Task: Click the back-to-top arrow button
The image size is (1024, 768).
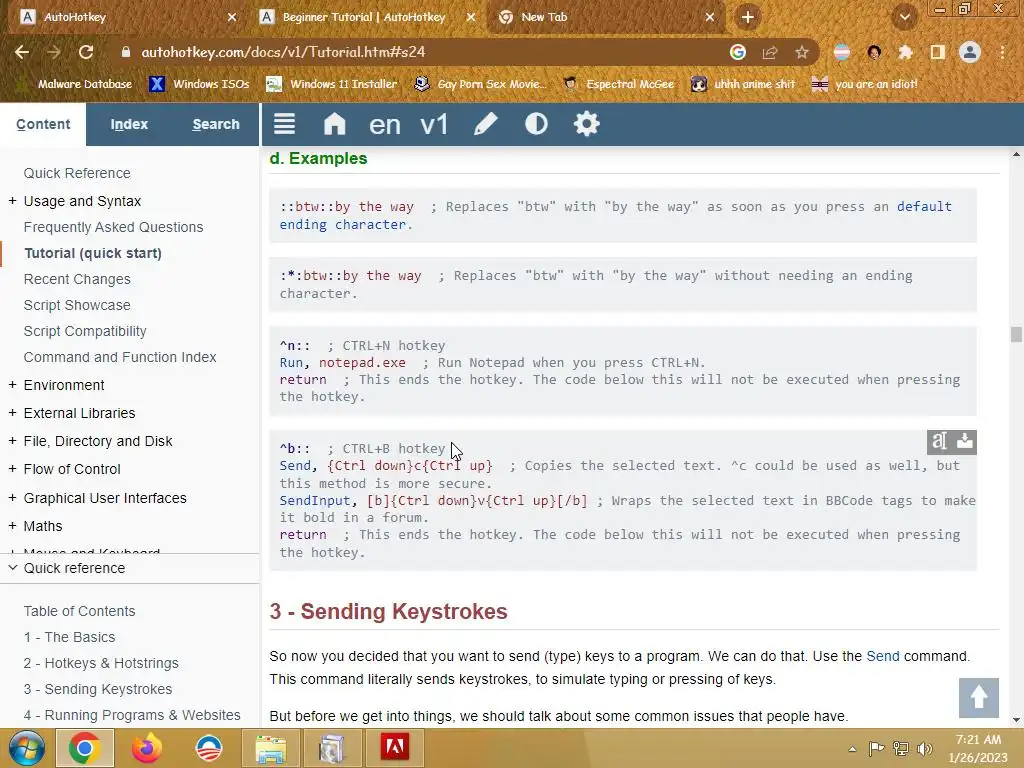Action: tap(978, 697)
